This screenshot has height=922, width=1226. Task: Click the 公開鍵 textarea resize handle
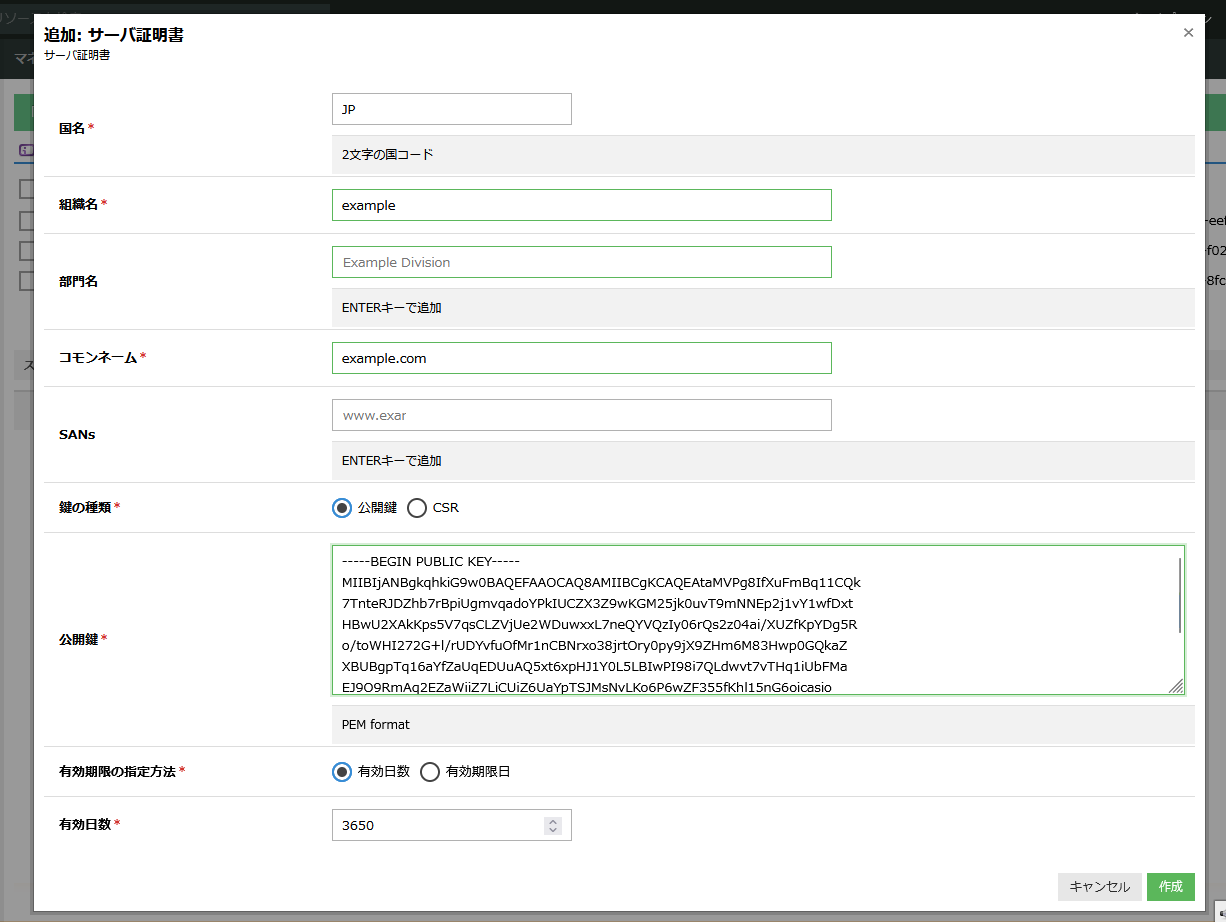(1176, 686)
